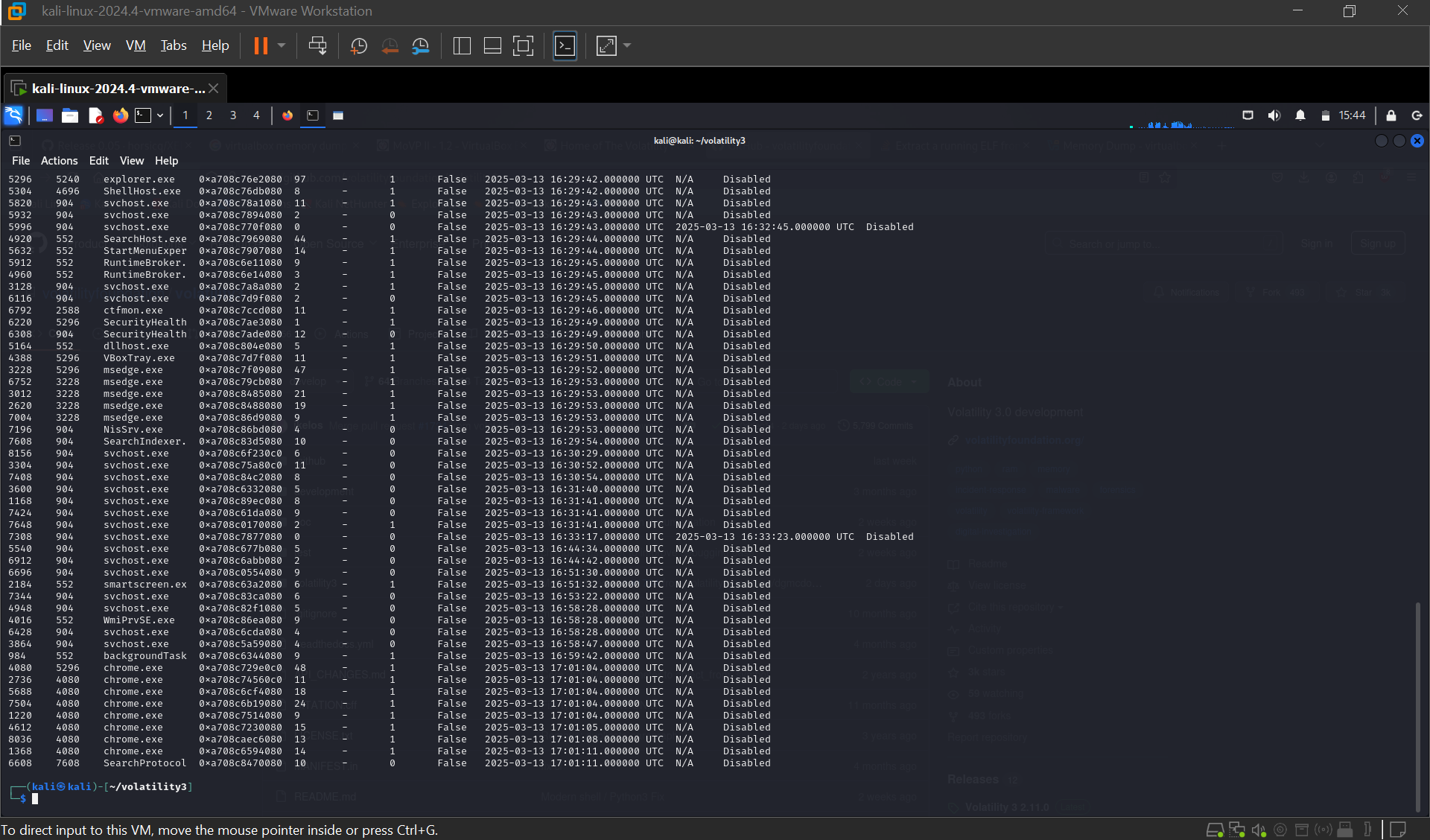Screen dimensions: 1430x840
Task: Take a snapshot of this virtual machine
Action: pyautogui.click(x=359, y=46)
